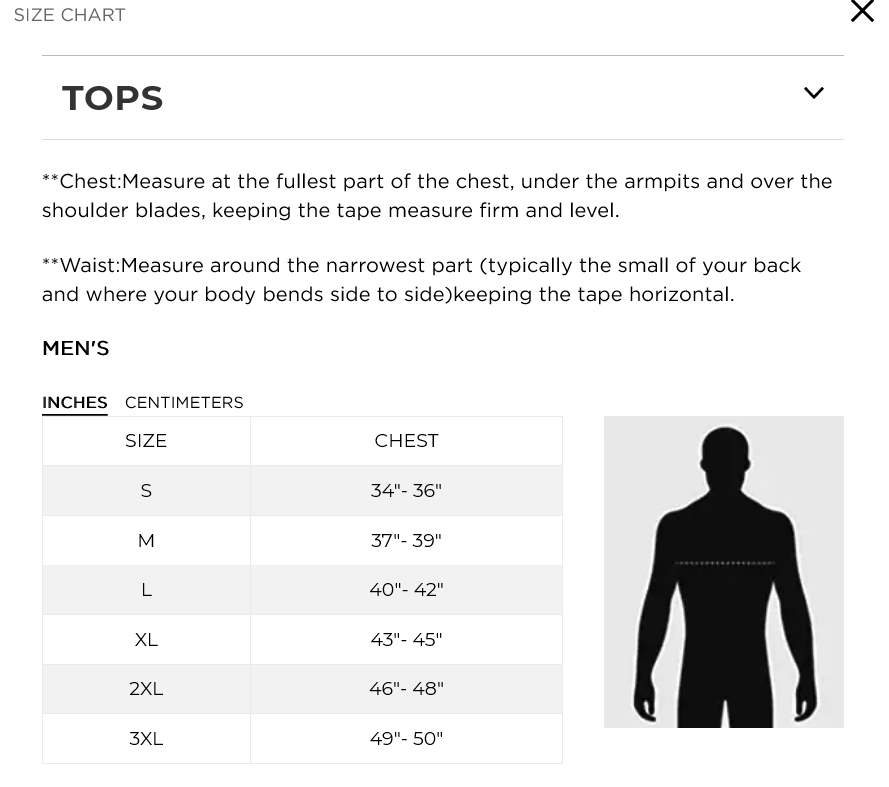Image resolution: width=889 pixels, height=787 pixels.
Task: Switch to the CENTIMETERS tab
Action: (x=184, y=403)
